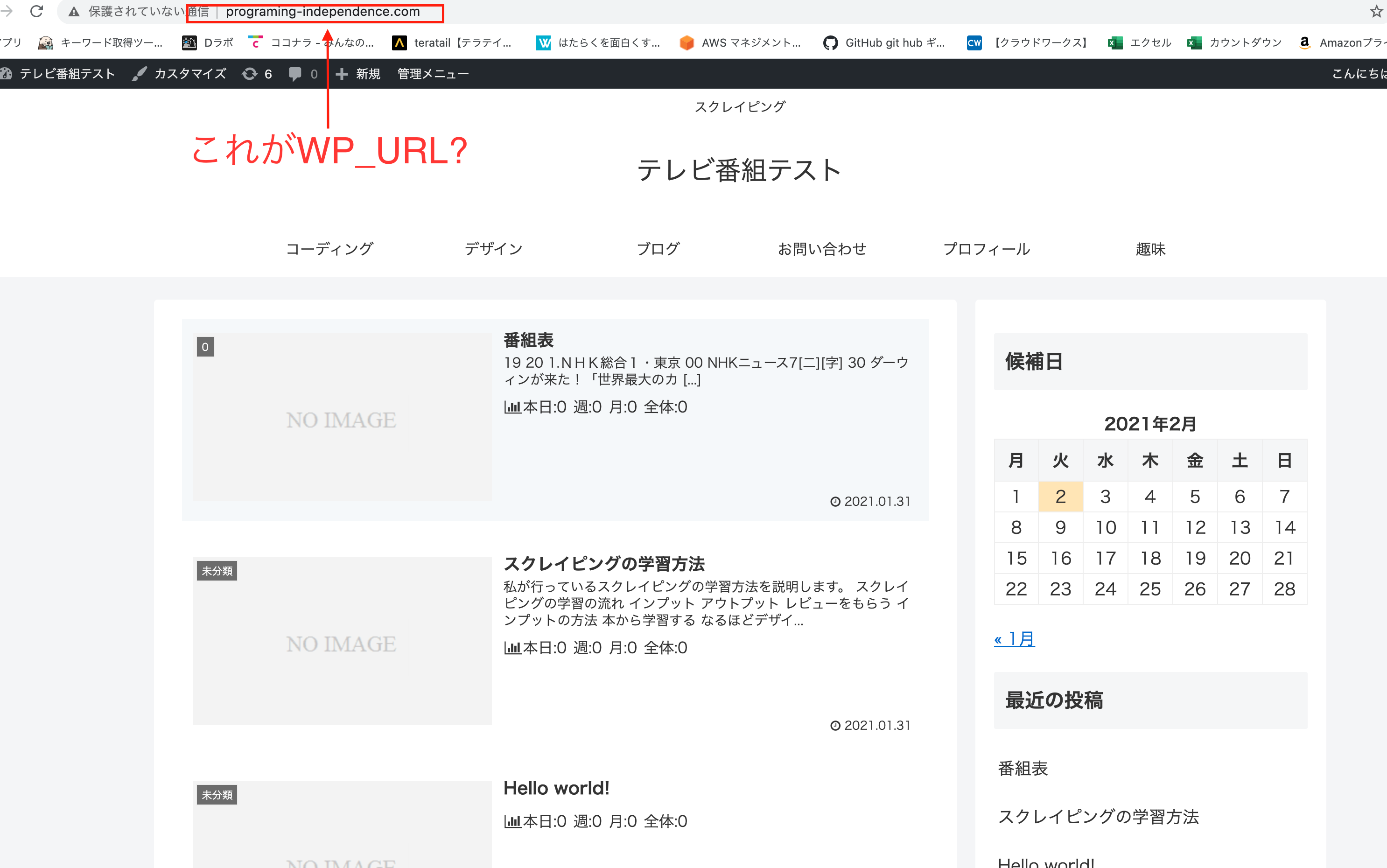Screen dimensions: 1387x868
Task: Open the キーワード取得ツール bookmark
Action: (100, 42)
